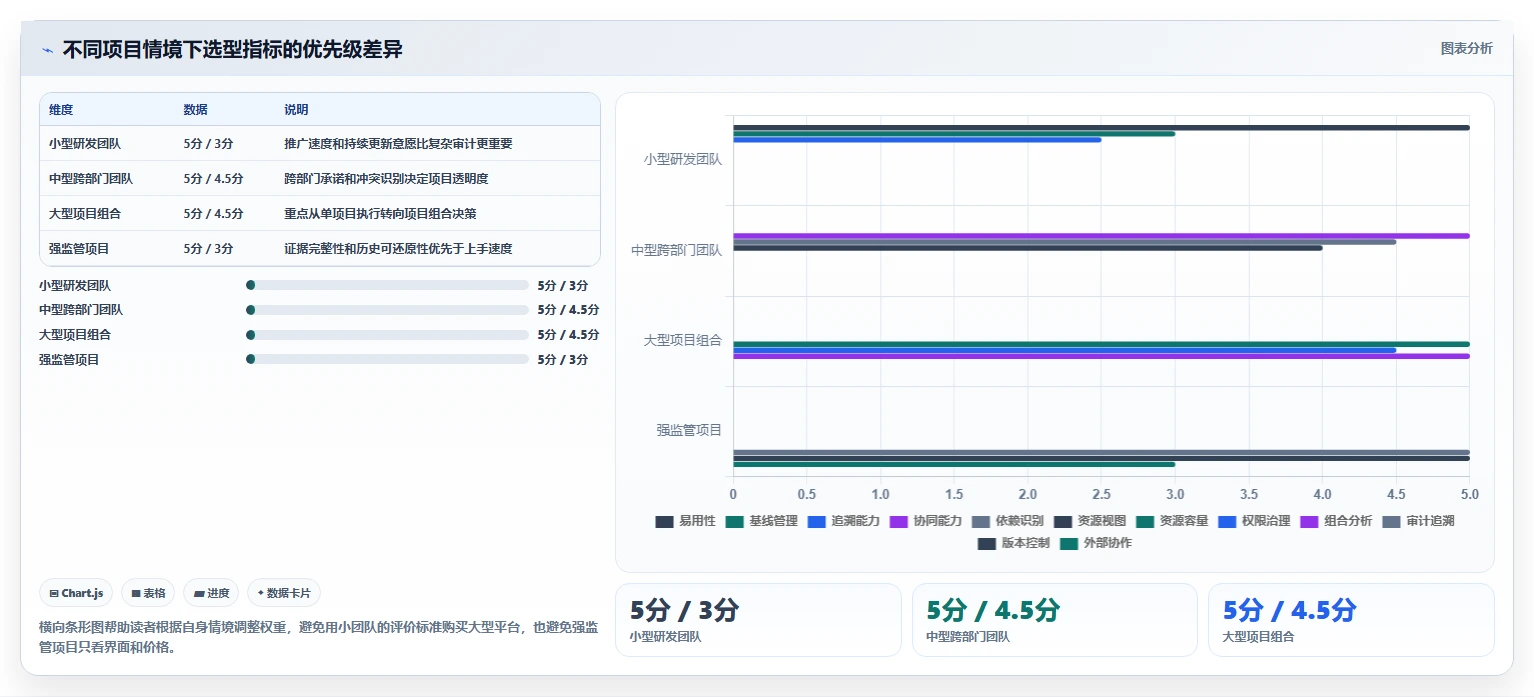Click the description 跨部门承诺和冲突识别决定项目透明度
This screenshot has height=697, width=1534.
[386, 179]
